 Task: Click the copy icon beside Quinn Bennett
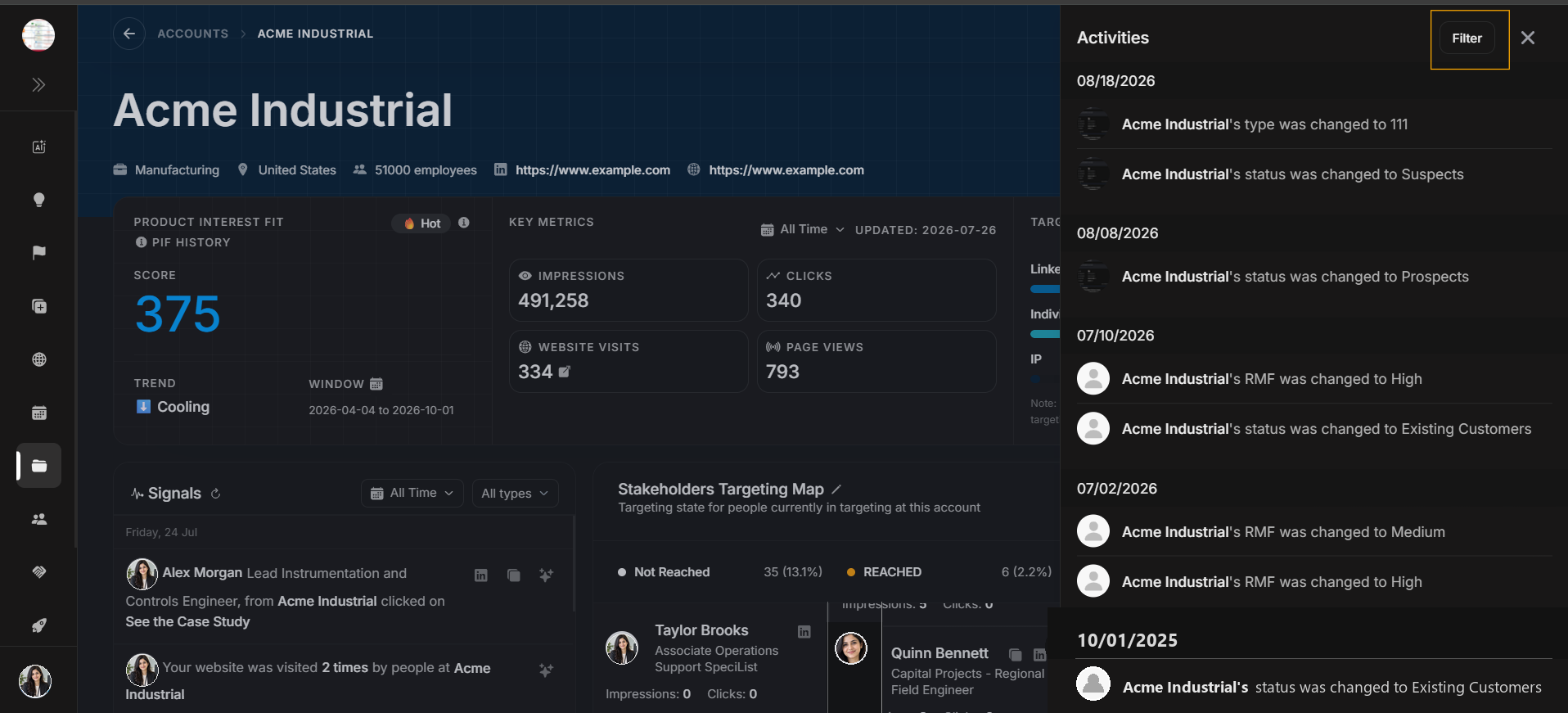pos(1016,655)
